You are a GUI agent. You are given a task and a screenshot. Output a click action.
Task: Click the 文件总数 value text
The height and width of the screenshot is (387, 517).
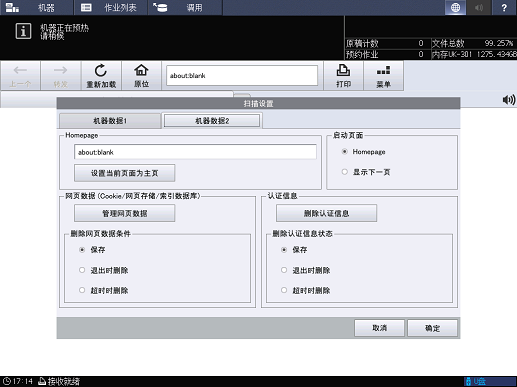point(499,43)
